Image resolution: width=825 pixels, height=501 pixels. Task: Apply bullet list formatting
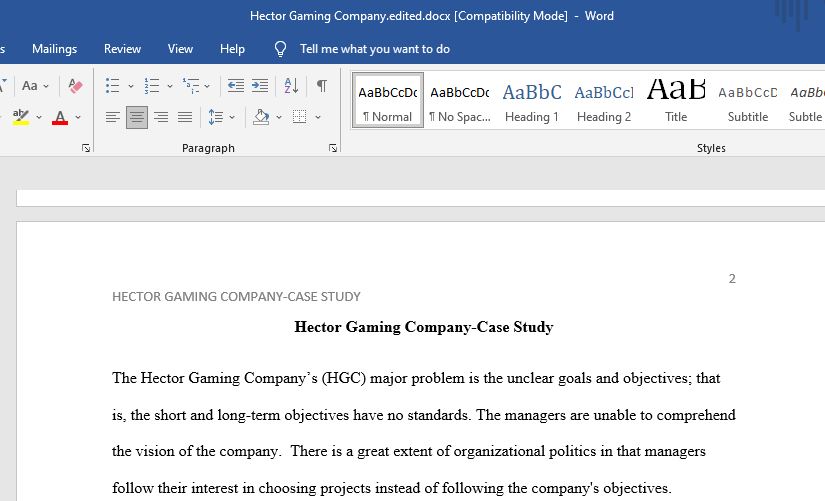tap(112, 86)
